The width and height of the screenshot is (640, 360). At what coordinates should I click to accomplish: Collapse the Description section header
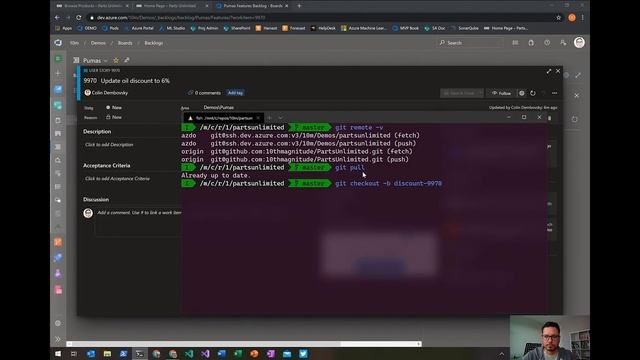tap(97, 131)
